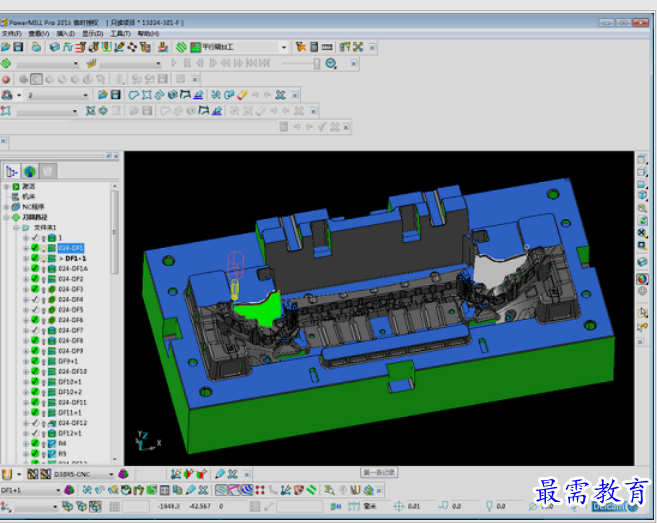
Task: Toggle green check on 024-DF2 toolpath
Action: (x=35, y=279)
